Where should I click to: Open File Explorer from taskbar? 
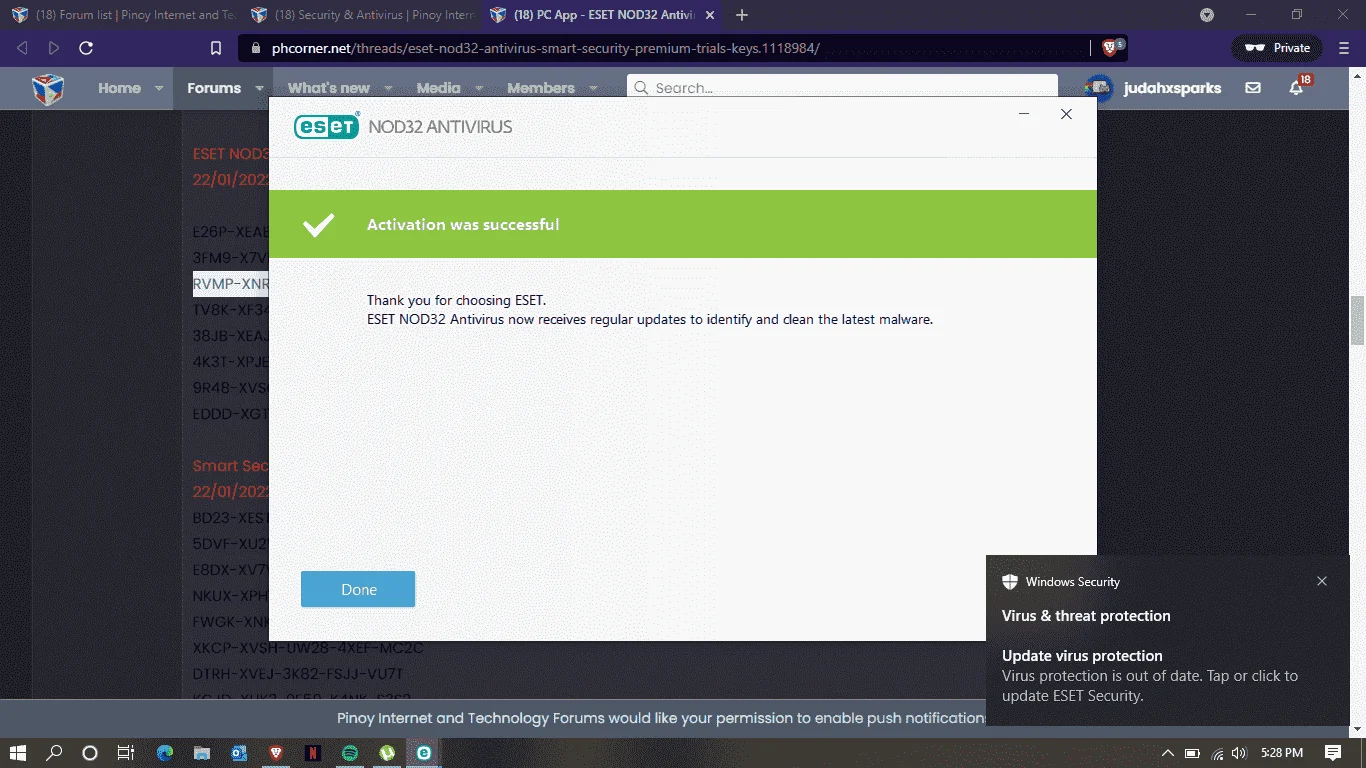coord(202,753)
